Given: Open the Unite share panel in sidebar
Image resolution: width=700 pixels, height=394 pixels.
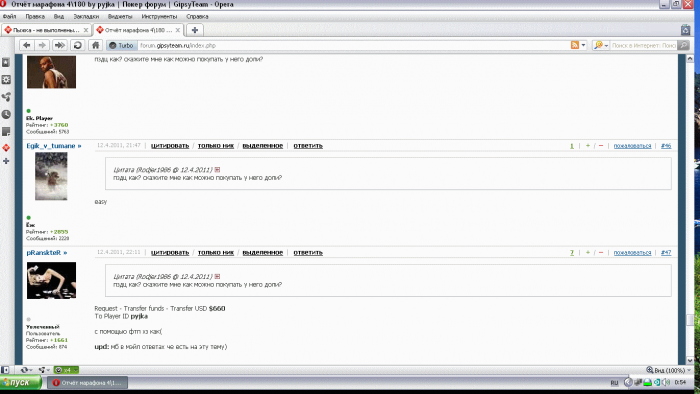Looking at the screenshot, I should click(6, 97).
